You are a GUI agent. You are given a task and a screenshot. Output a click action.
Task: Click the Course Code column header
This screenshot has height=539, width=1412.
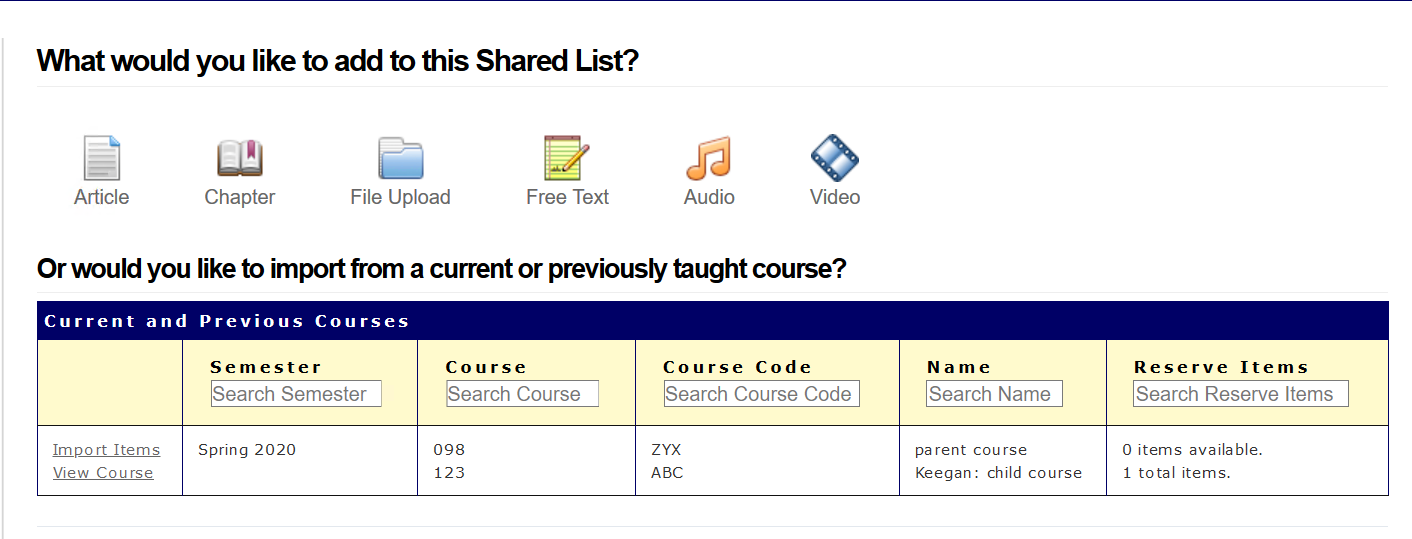737,367
